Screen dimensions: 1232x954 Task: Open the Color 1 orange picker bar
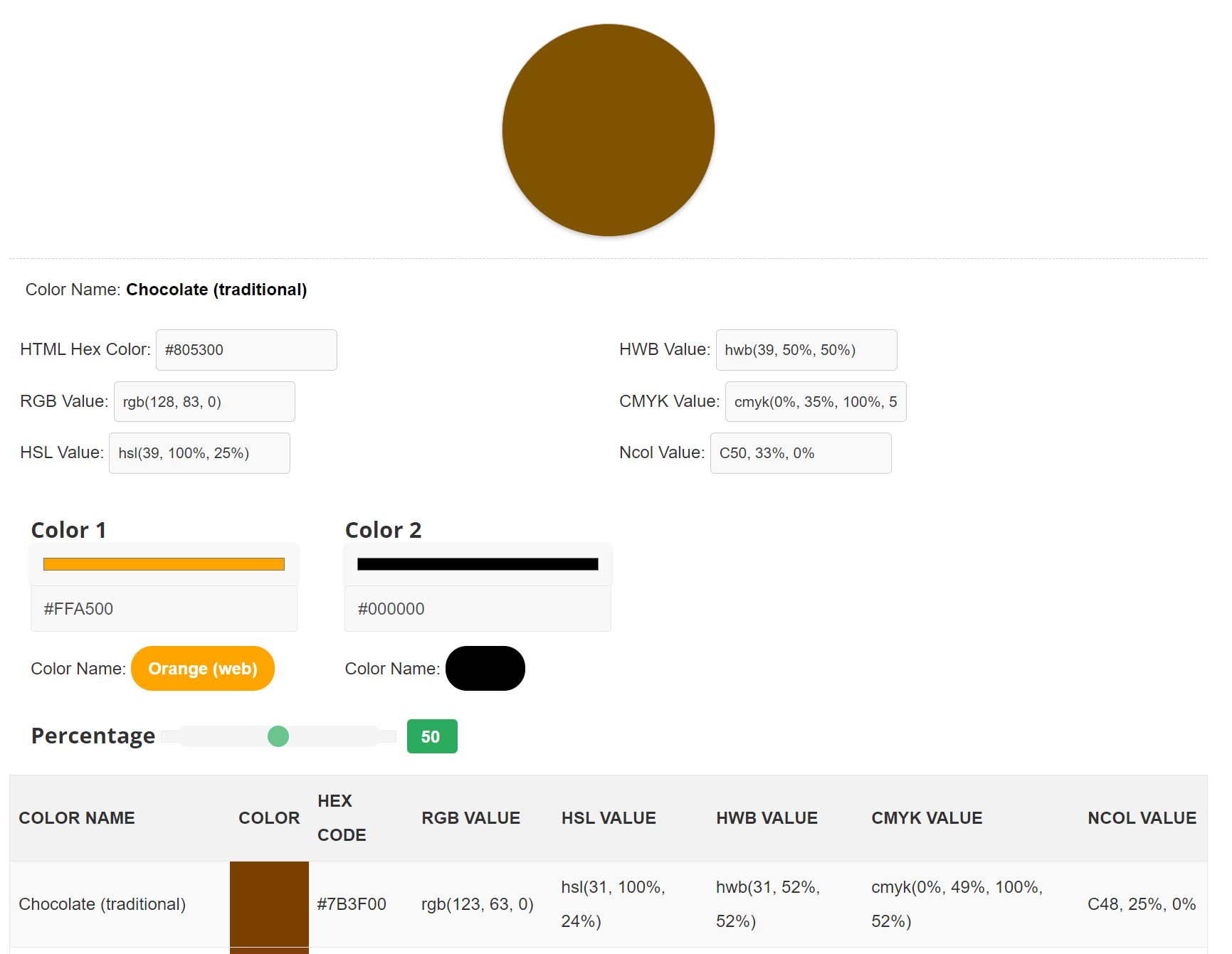[x=164, y=564]
